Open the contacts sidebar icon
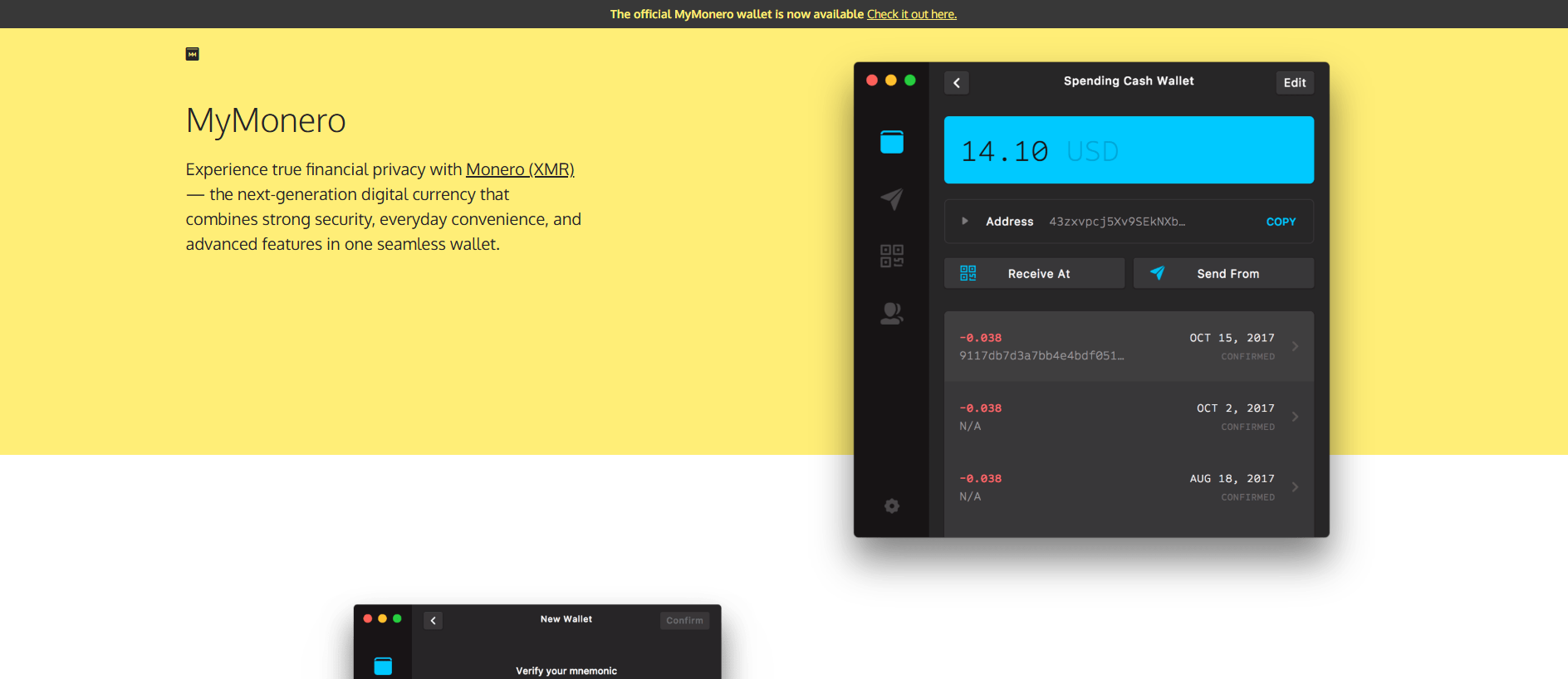1568x679 pixels. coord(892,313)
